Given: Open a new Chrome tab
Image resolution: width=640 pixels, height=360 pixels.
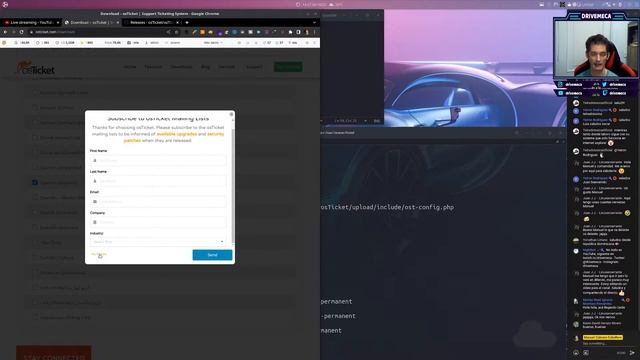Looking at the screenshot, I should [187, 22].
